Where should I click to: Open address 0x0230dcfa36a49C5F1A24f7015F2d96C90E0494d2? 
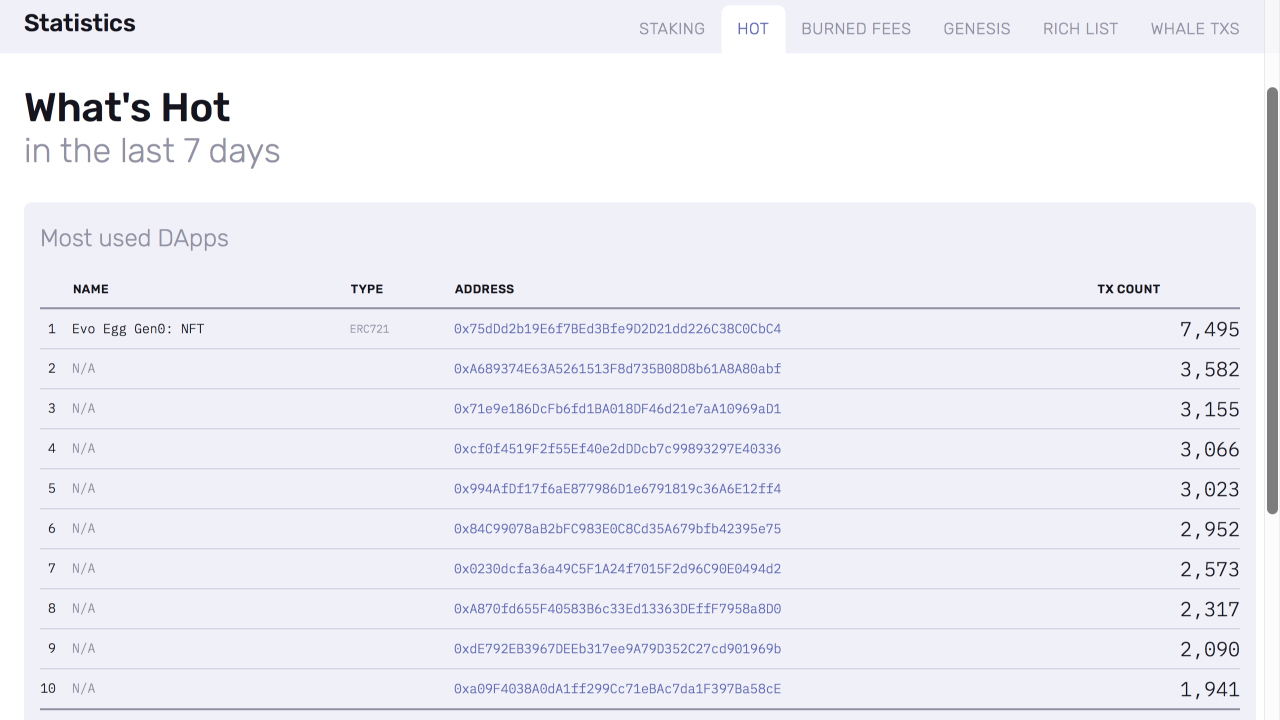(x=618, y=569)
